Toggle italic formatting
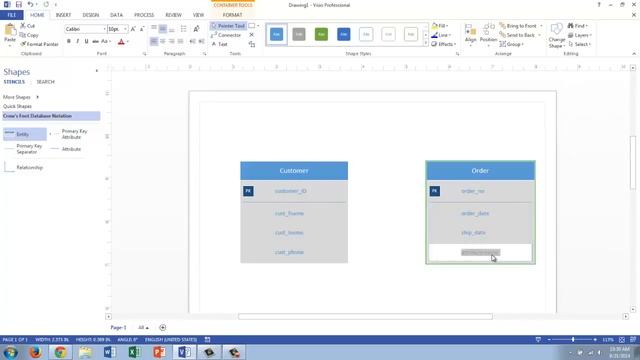The height and width of the screenshot is (360, 640). 78,41
